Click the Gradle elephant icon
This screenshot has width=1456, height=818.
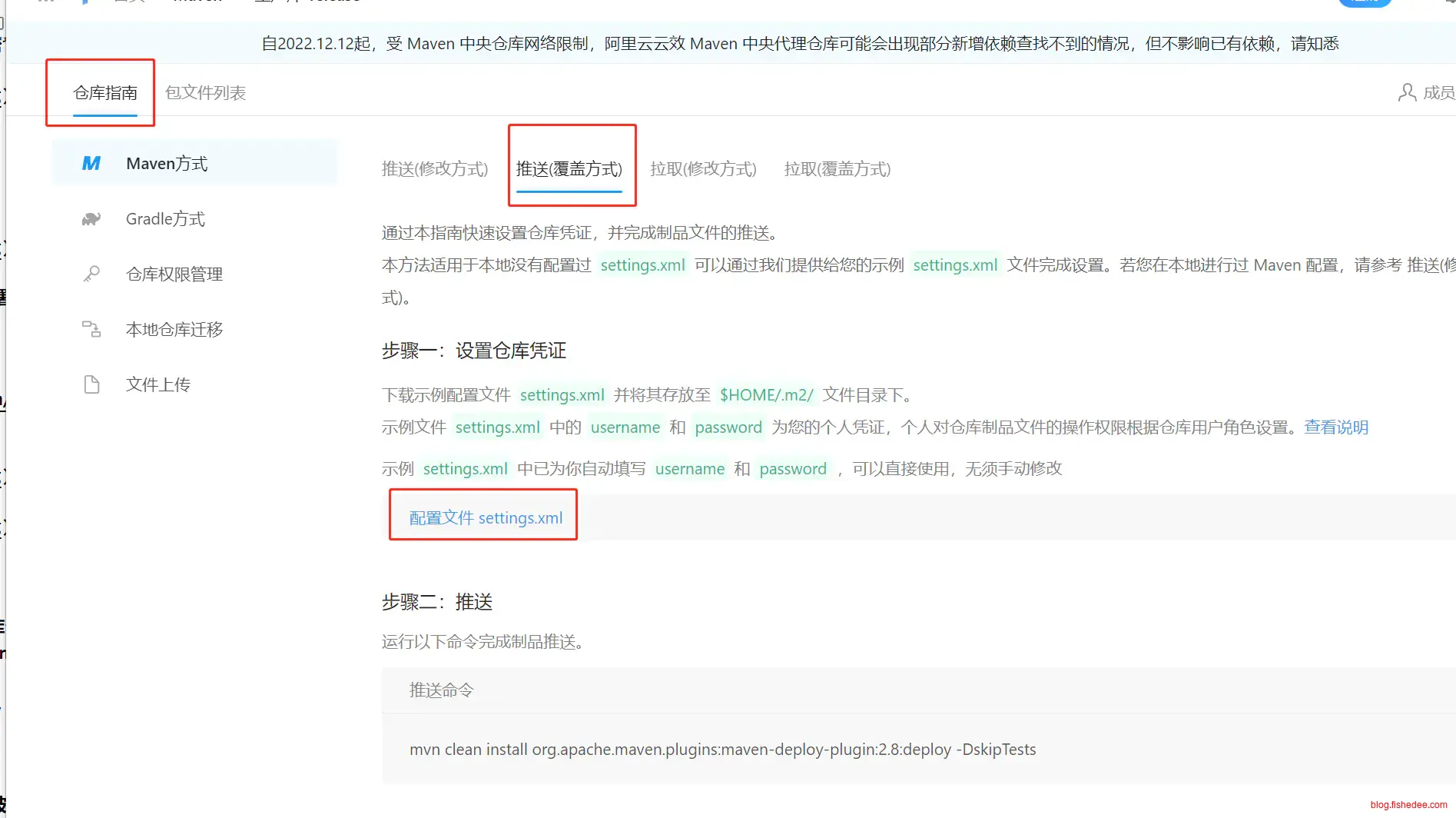(x=91, y=220)
